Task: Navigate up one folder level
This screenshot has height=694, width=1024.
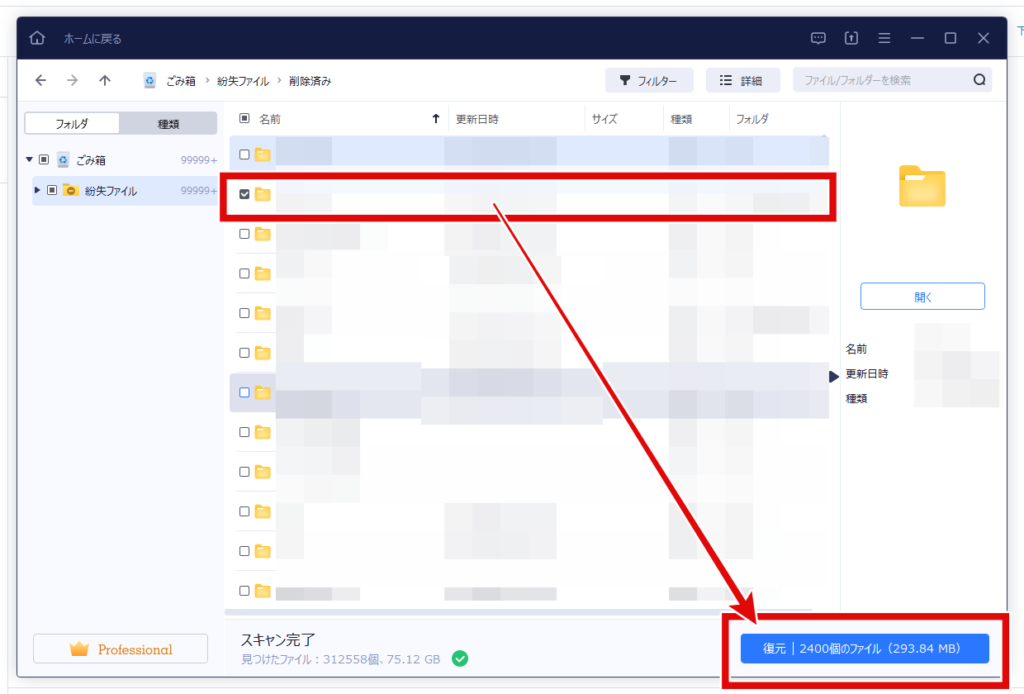Action: tap(104, 80)
